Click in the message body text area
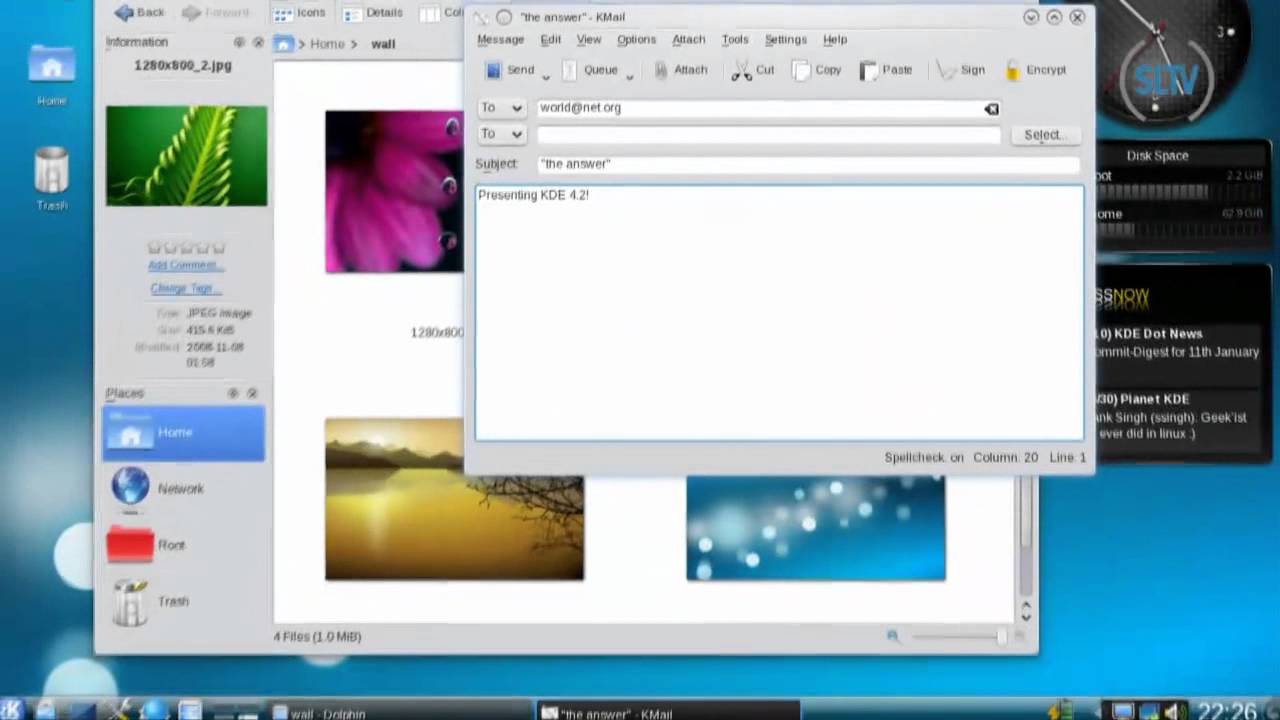This screenshot has height=720, width=1280. (x=779, y=312)
